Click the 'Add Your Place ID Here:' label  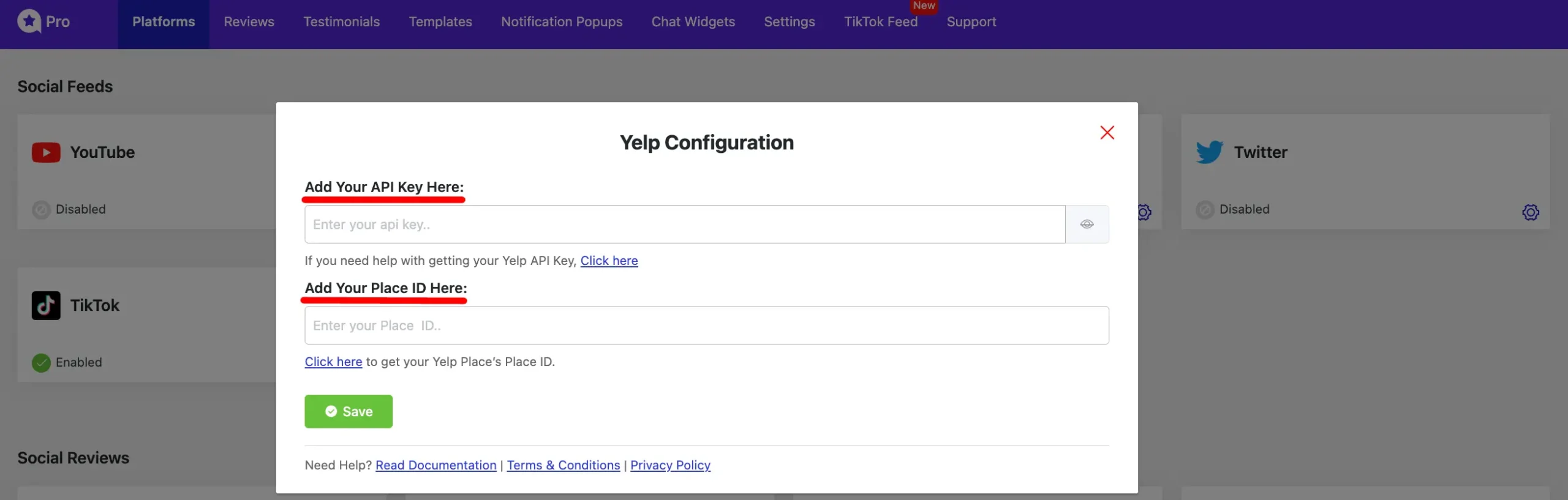click(386, 288)
